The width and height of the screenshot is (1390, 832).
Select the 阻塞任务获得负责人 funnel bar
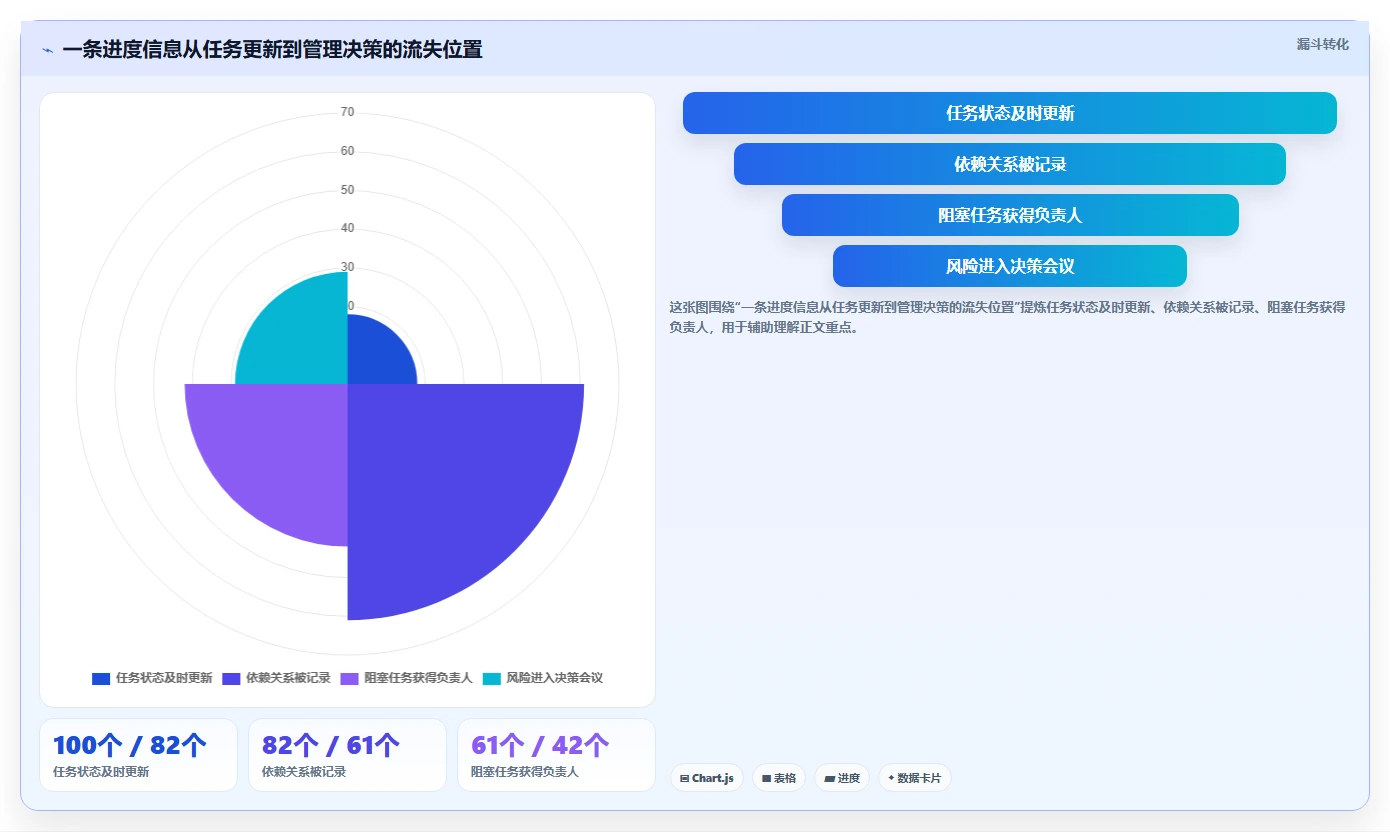point(1010,215)
